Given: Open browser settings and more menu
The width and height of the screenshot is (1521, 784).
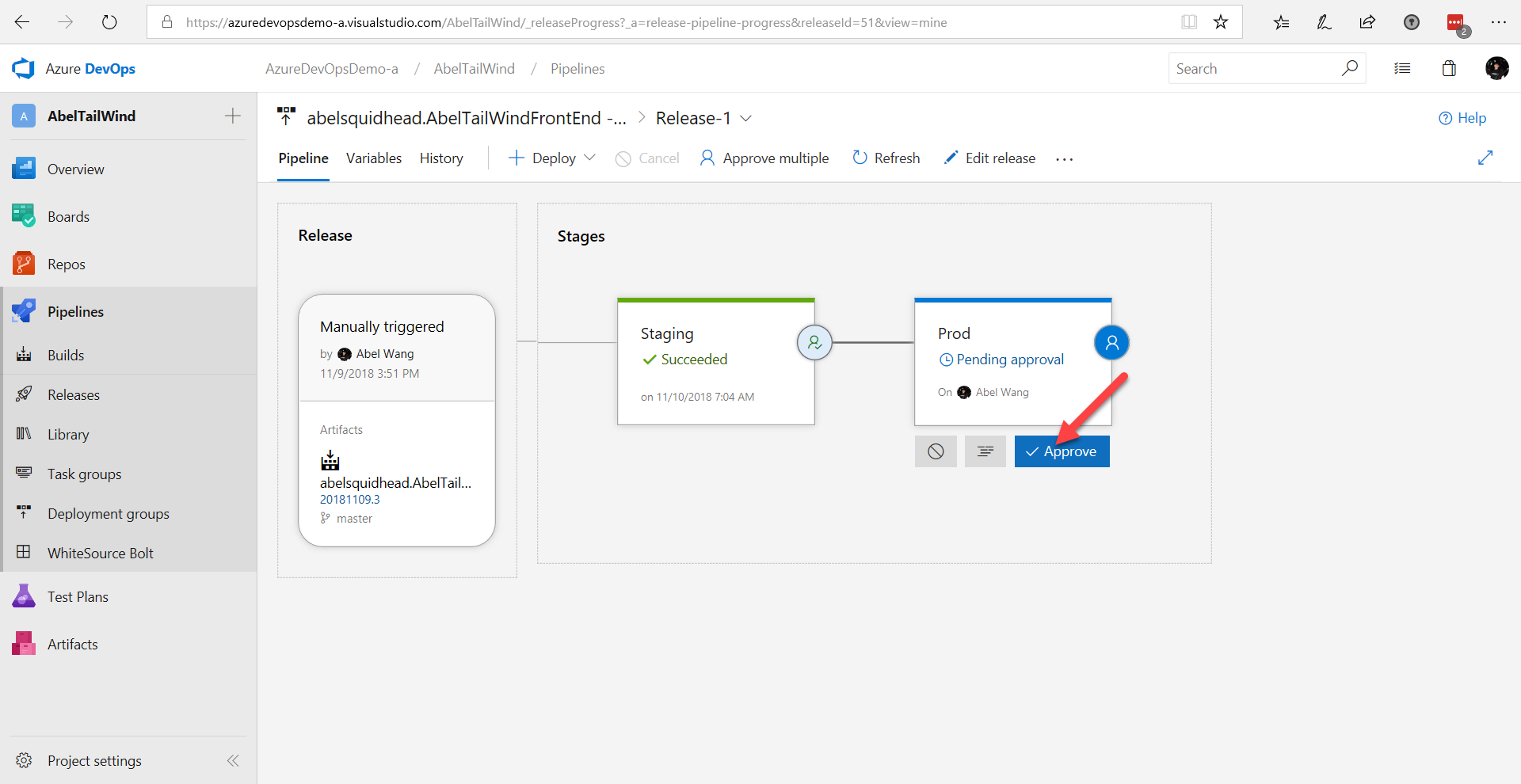Looking at the screenshot, I should 1498,22.
